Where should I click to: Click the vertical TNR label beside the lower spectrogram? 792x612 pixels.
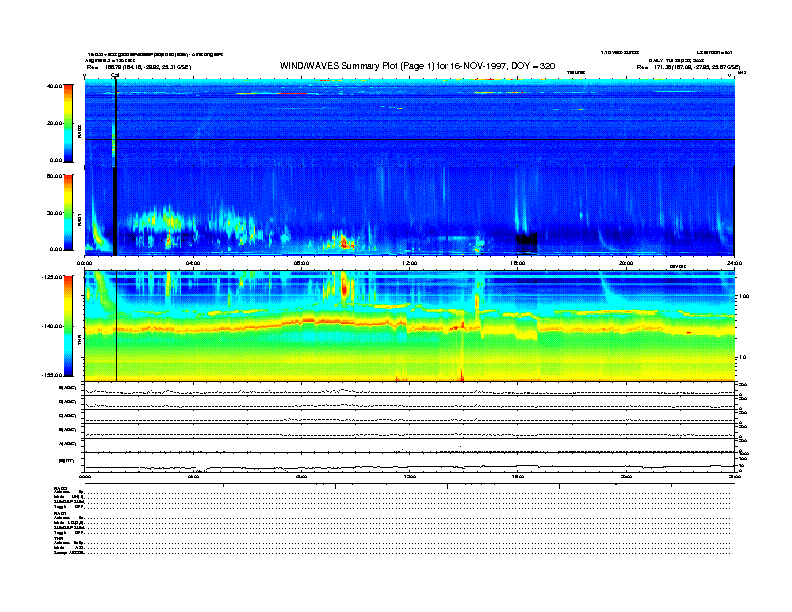pyautogui.click(x=79, y=342)
